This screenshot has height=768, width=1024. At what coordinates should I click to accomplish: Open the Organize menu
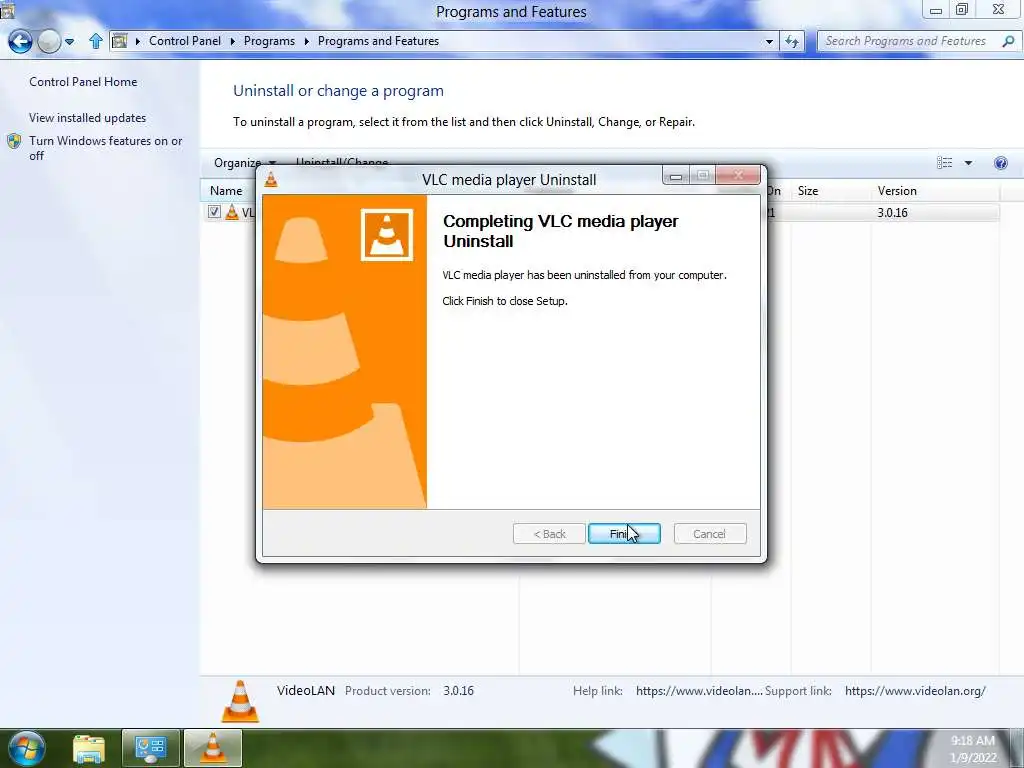(x=245, y=163)
